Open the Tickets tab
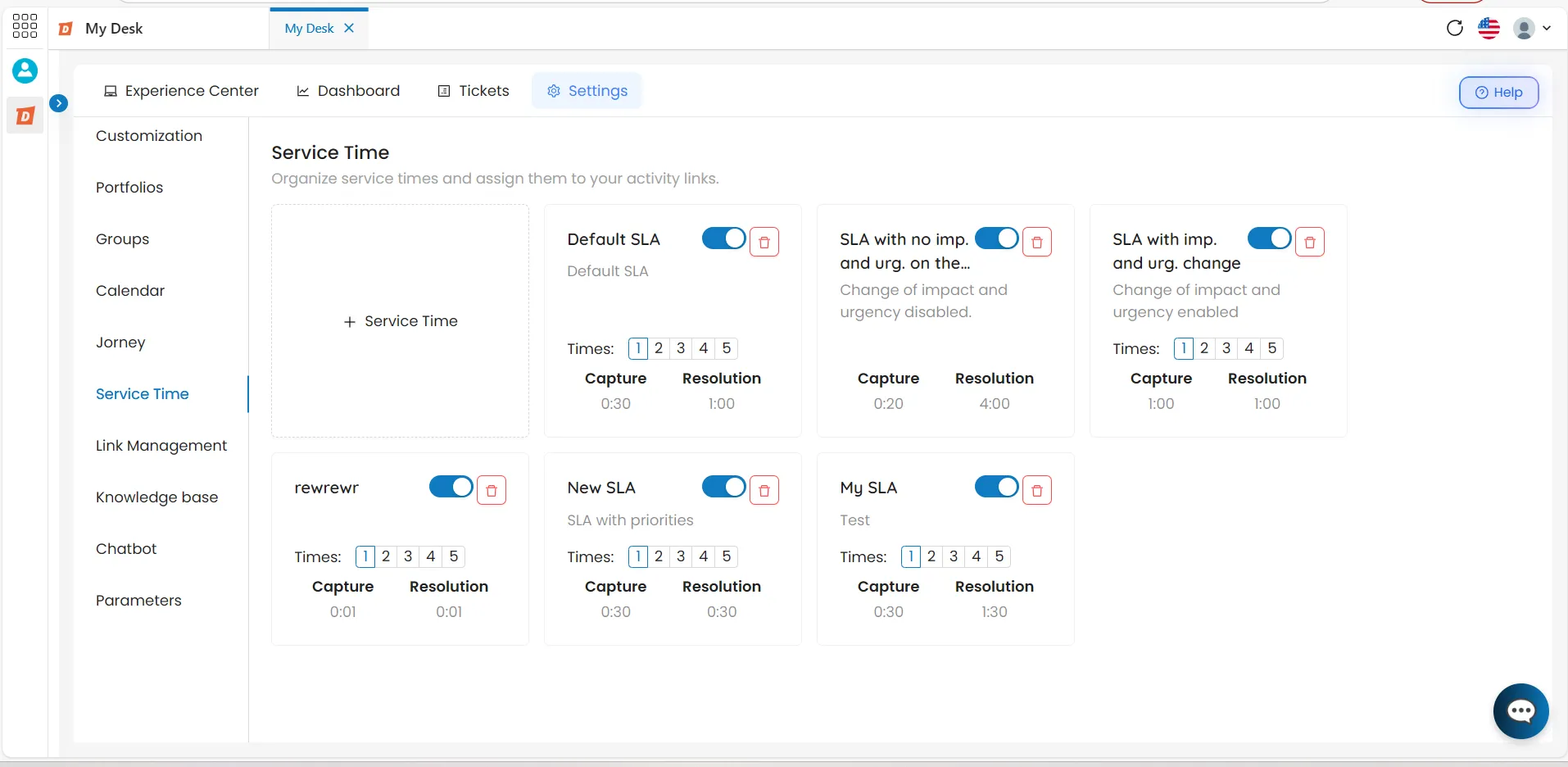Viewport: 1568px width, 767px height. point(474,91)
